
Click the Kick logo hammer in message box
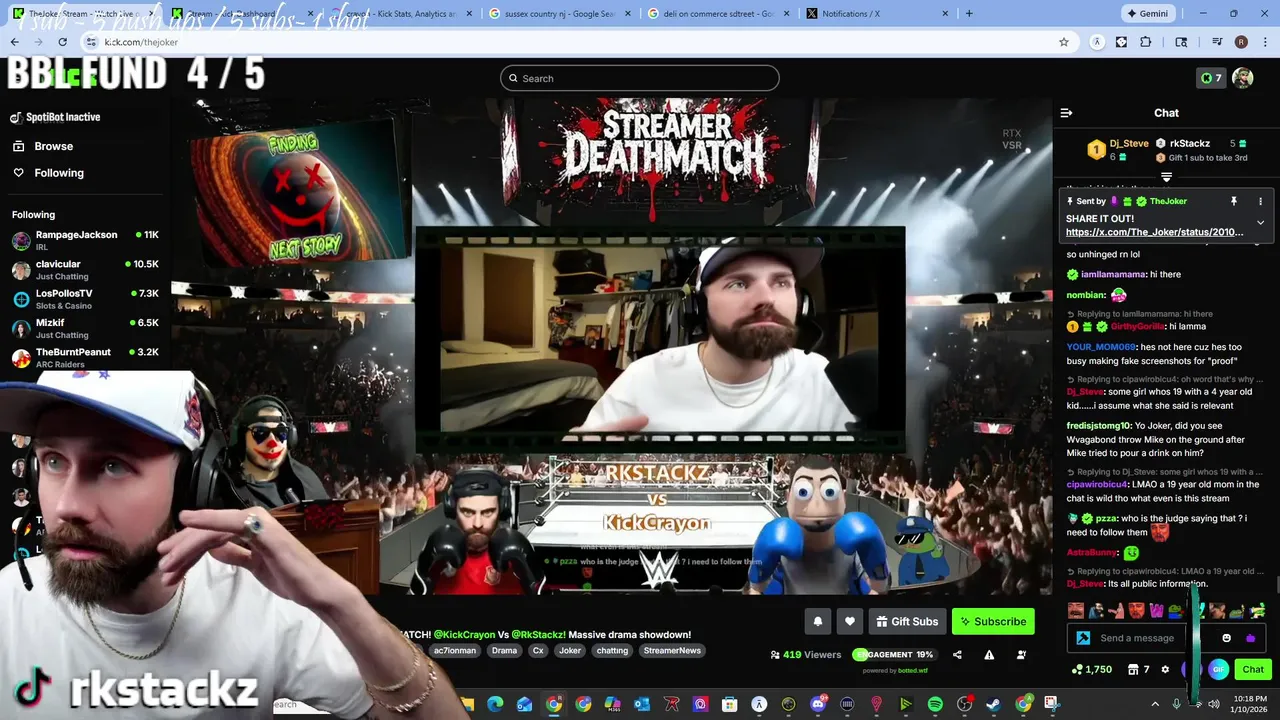point(1083,638)
